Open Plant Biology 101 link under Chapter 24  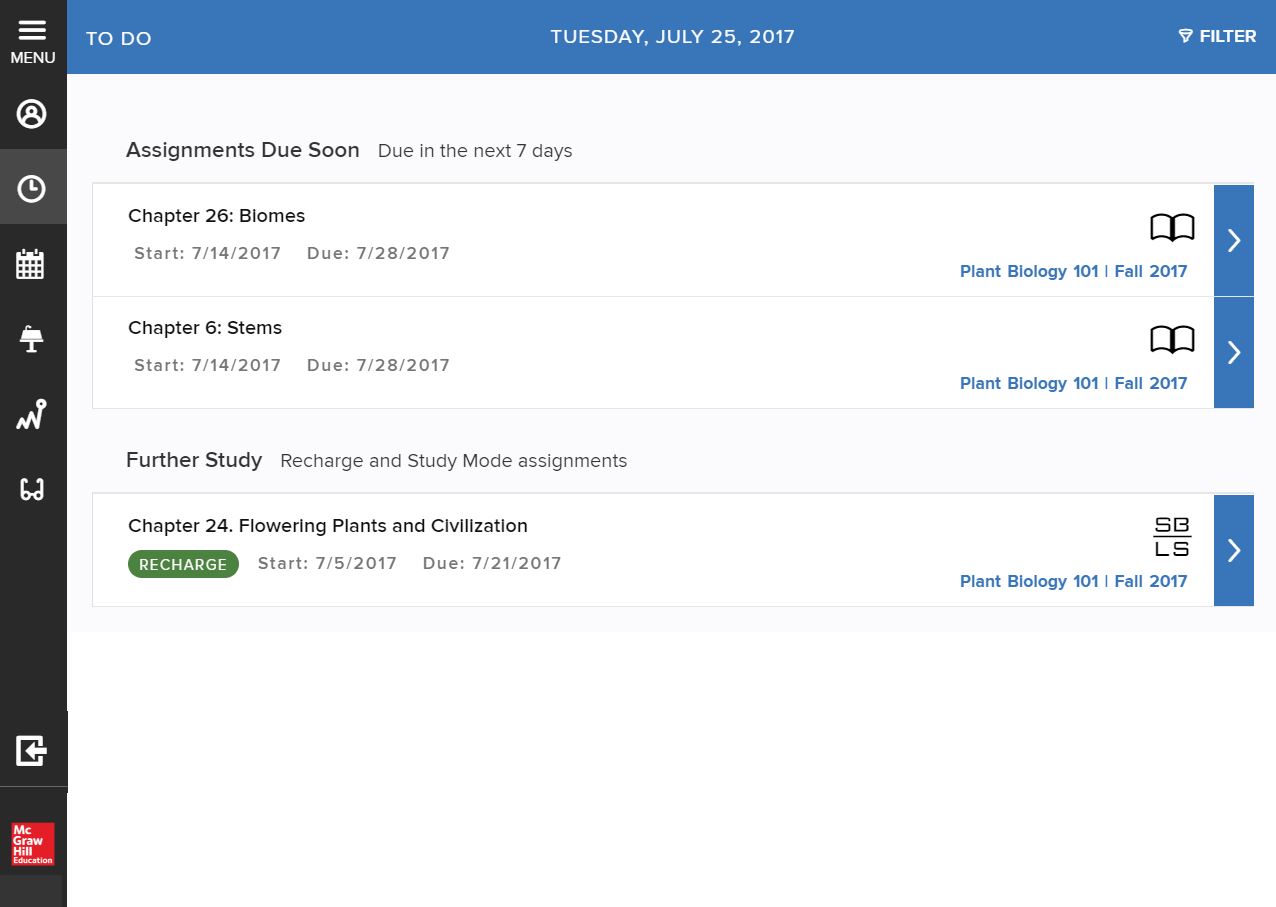(1073, 581)
